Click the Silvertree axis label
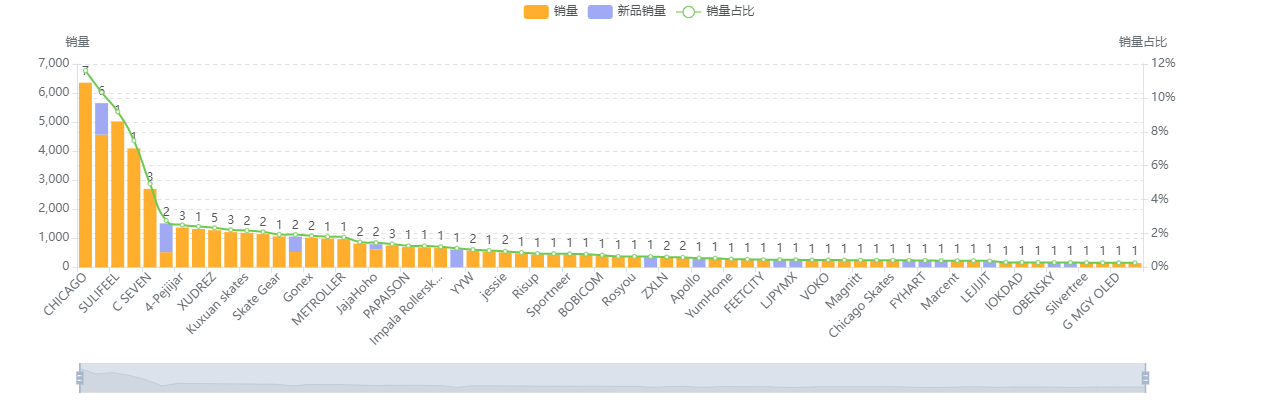 point(1065,294)
